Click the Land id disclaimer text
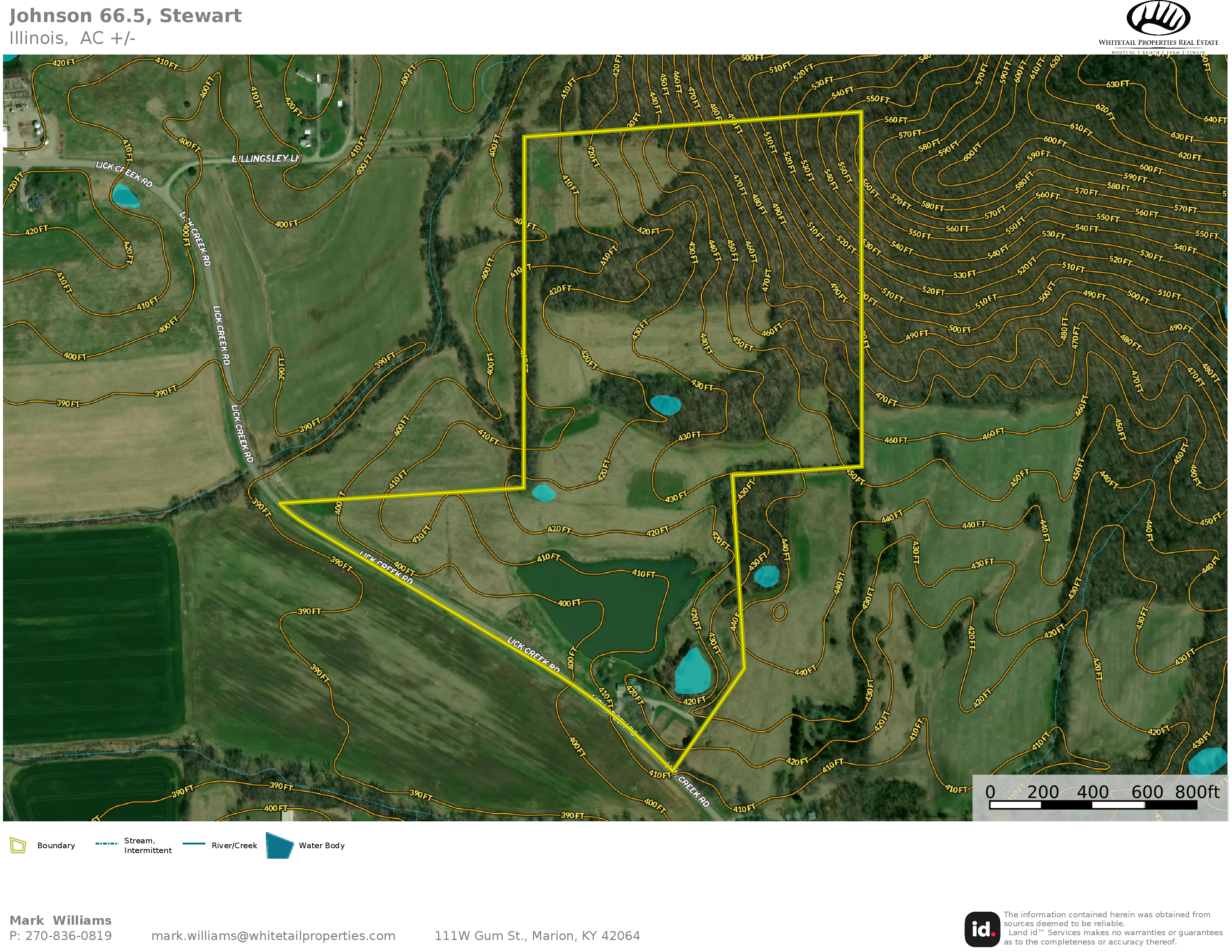 (1111, 928)
